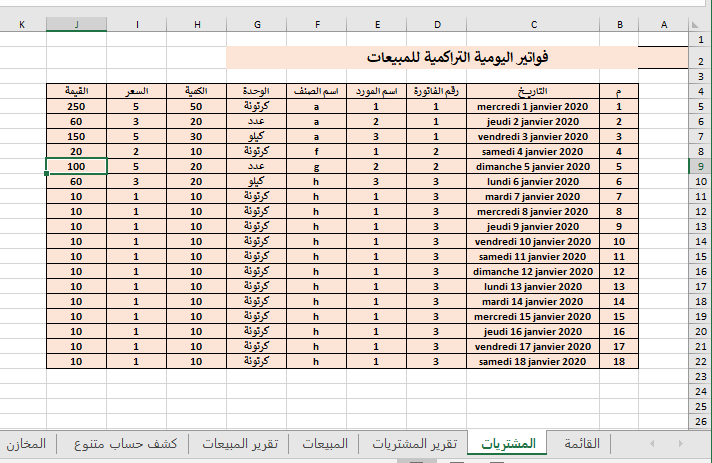Select cell mercredi 1 janvier 2020

[x=533, y=107]
